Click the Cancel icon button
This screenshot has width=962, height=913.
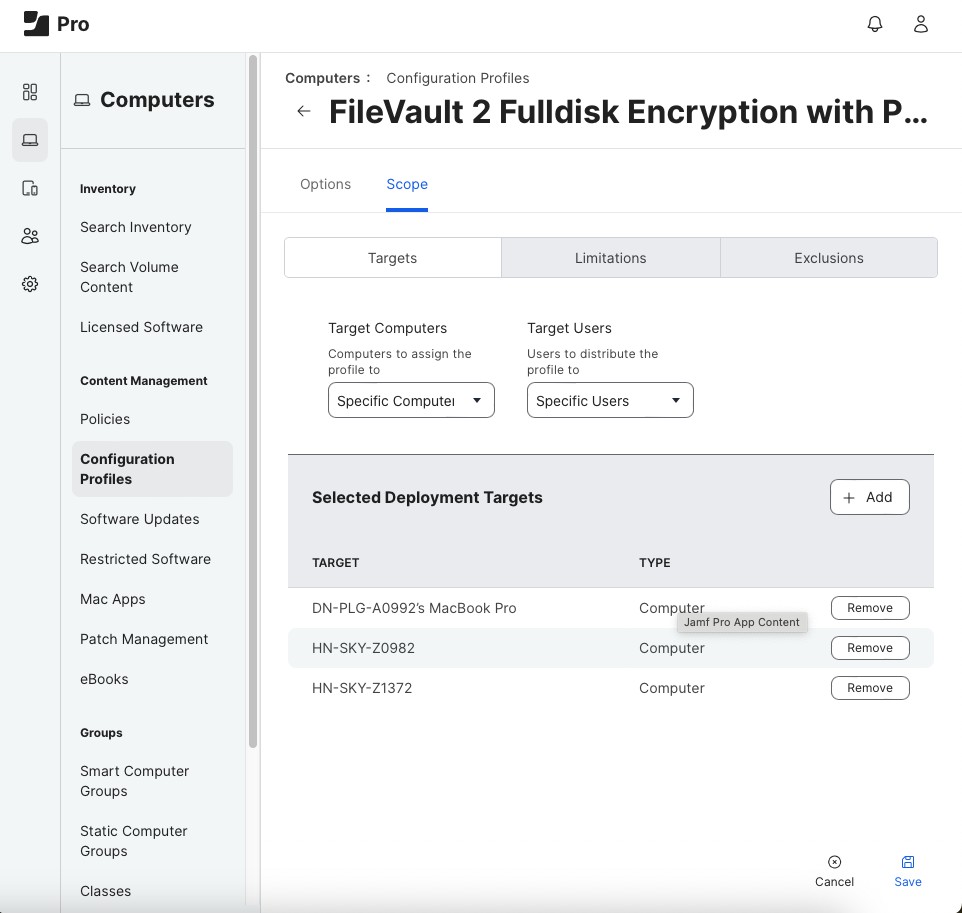coord(834,870)
